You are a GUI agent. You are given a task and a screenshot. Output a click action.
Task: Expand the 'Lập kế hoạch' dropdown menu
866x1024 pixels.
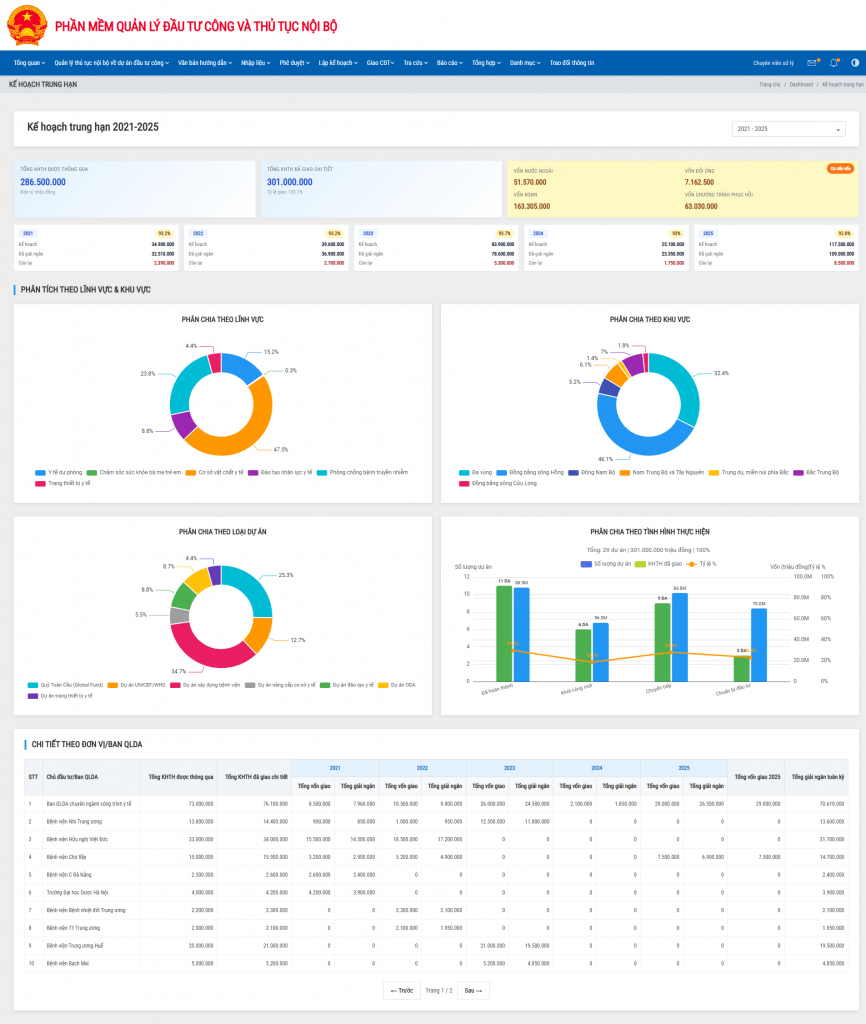pos(337,63)
